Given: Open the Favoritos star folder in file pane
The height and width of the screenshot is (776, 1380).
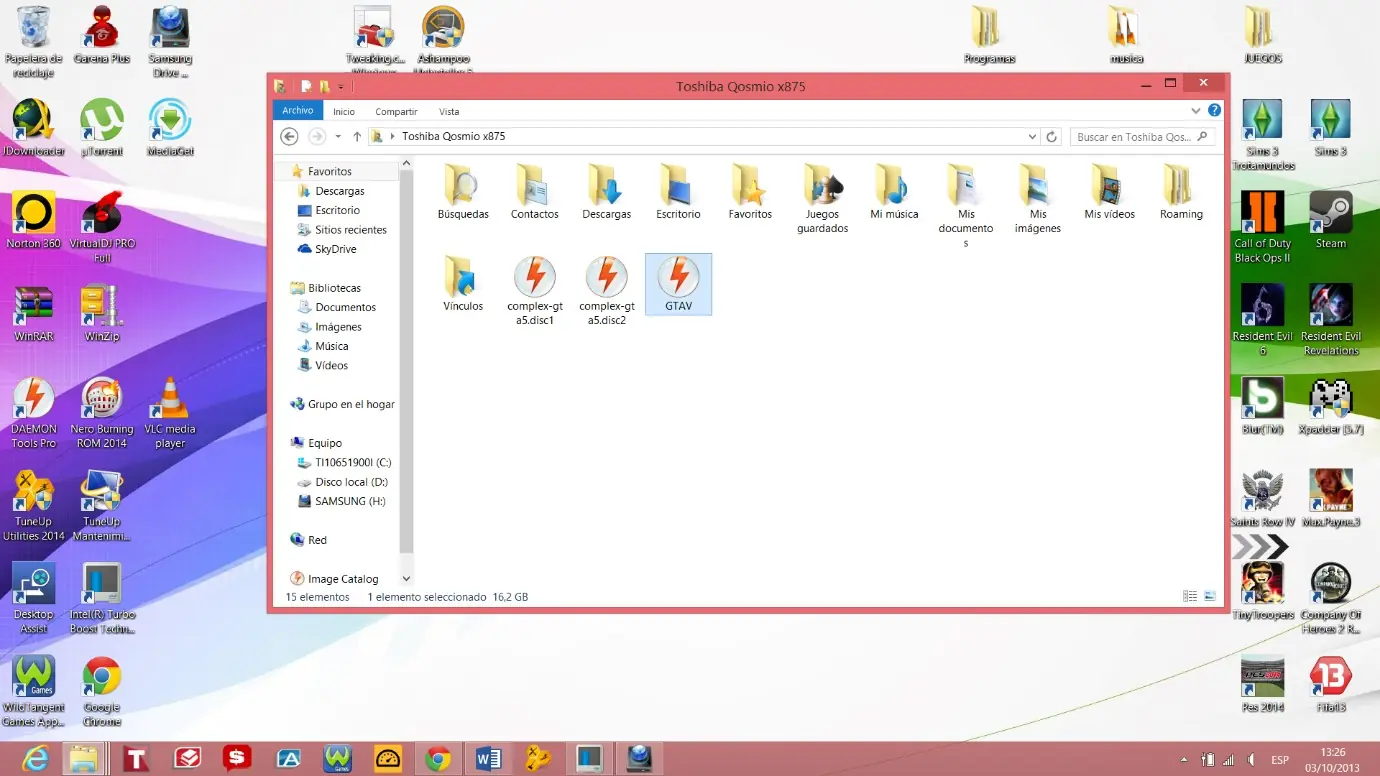Looking at the screenshot, I should pyautogui.click(x=750, y=192).
